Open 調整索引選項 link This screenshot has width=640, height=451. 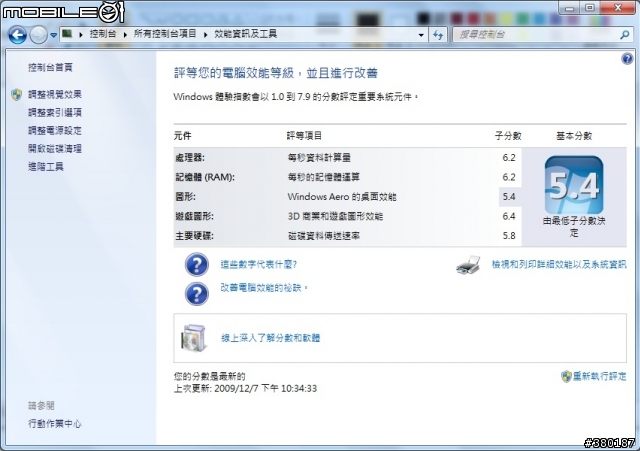55,112
